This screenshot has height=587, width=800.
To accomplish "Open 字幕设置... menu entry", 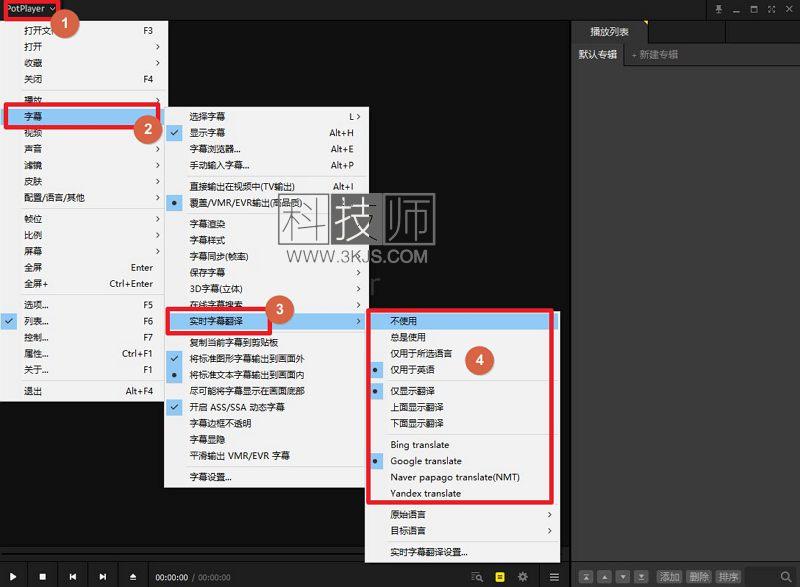I will point(266,477).
